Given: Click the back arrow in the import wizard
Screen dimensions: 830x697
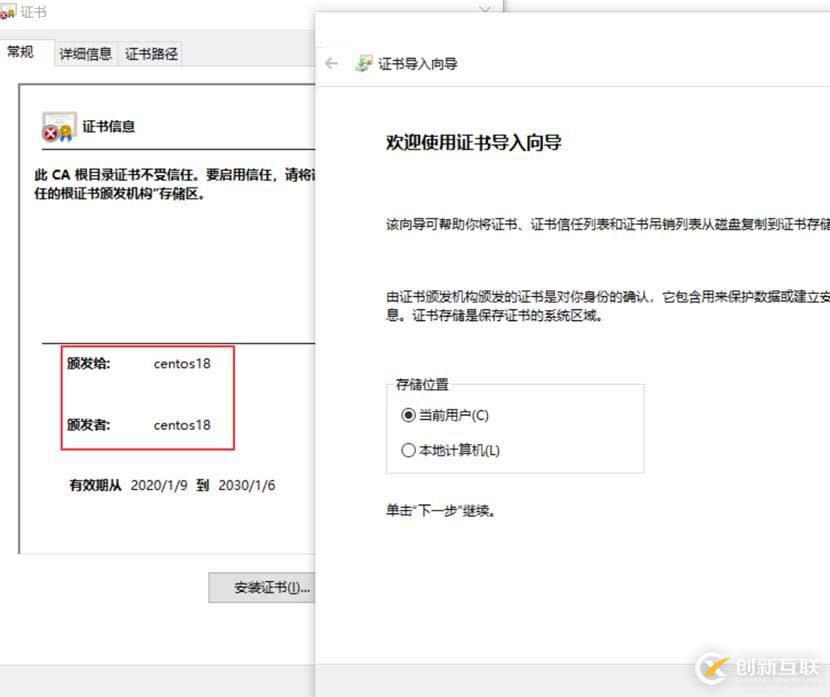Looking at the screenshot, I should pos(331,63).
